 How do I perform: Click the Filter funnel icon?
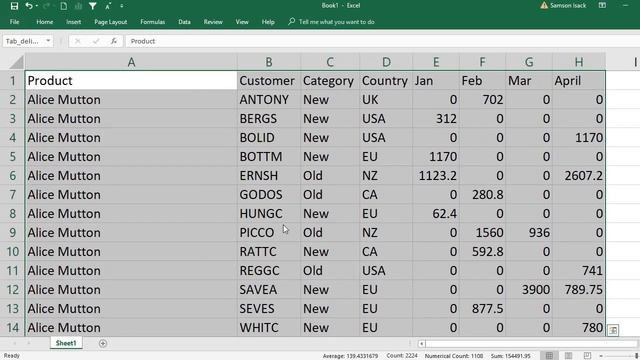[93, 6]
